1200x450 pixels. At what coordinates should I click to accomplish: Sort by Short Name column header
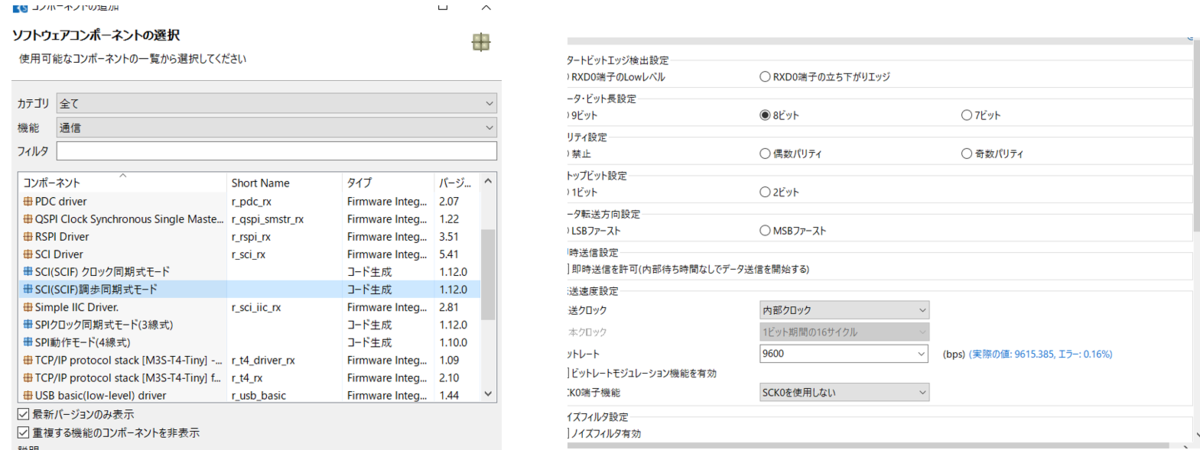tap(284, 182)
